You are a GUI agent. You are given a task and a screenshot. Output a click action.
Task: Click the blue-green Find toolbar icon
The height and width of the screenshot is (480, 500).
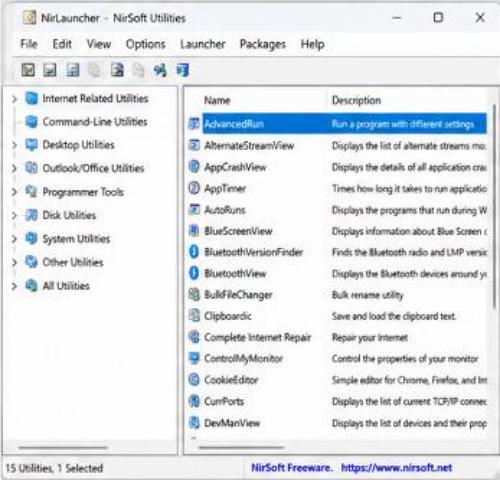(x=160, y=70)
